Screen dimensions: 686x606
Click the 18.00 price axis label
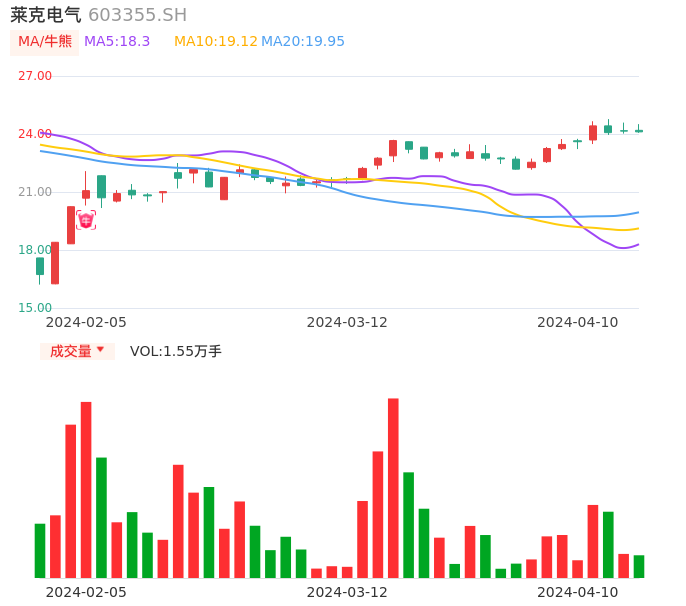pyautogui.click(x=35, y=250)
